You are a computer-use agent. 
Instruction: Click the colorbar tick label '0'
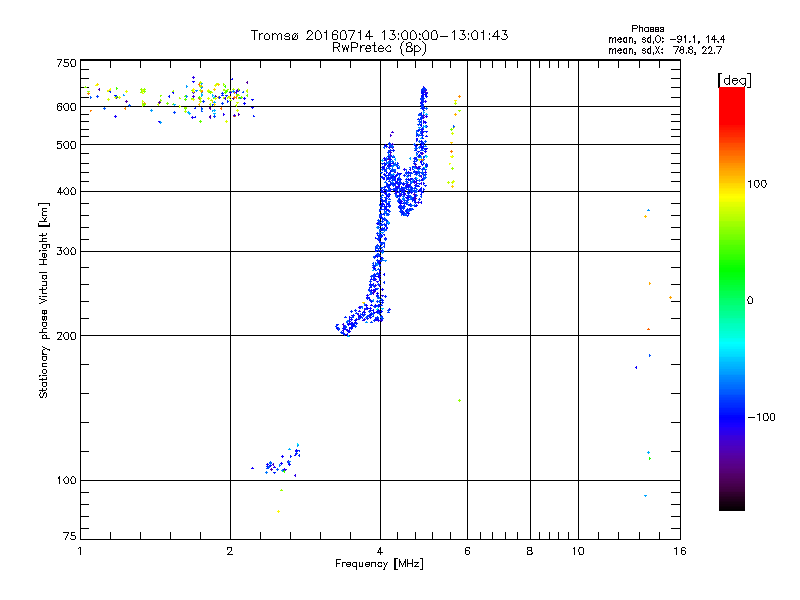pyautogui.click(x=750, y=300)
